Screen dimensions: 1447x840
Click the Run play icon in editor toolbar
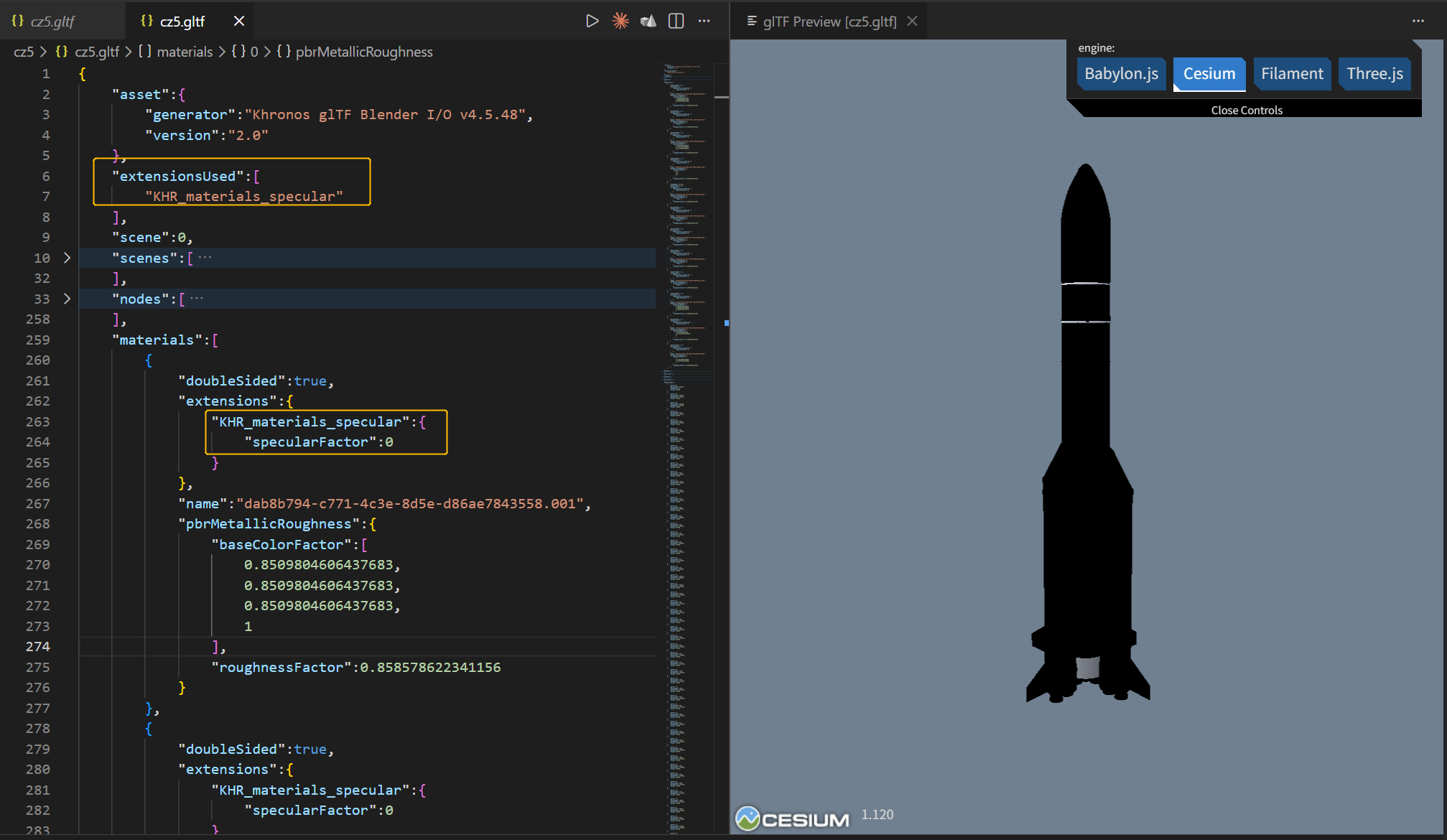pos(592,21)
